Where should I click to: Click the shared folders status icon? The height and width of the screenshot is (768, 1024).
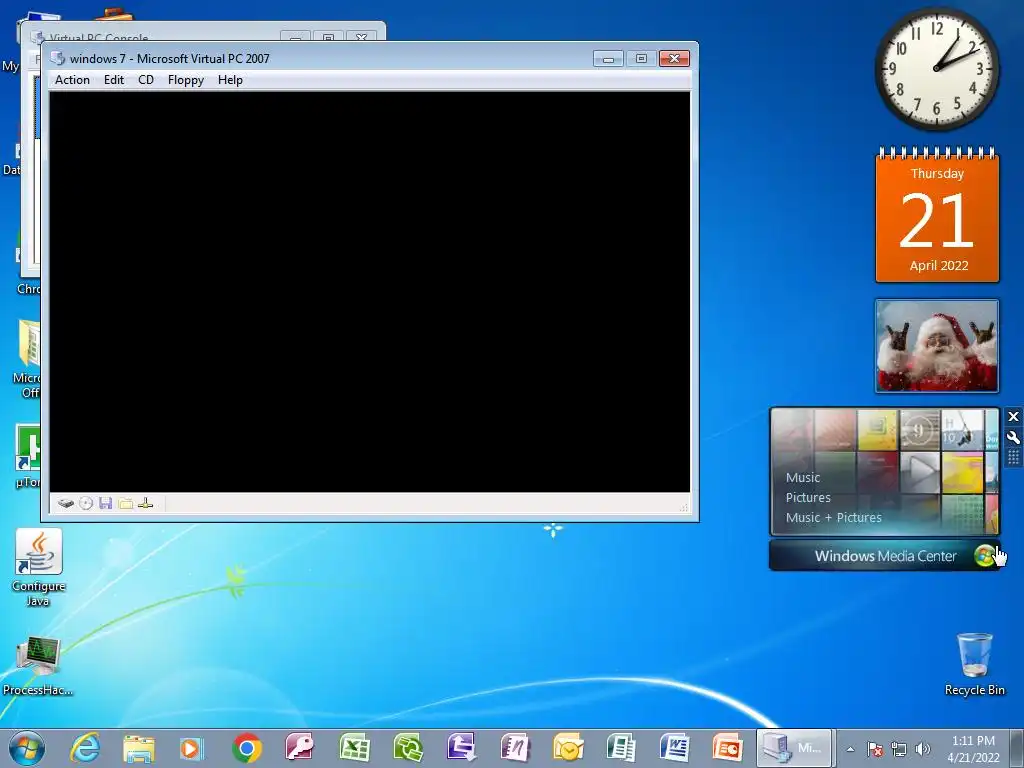pyautogui.click(x=125, y=504)
